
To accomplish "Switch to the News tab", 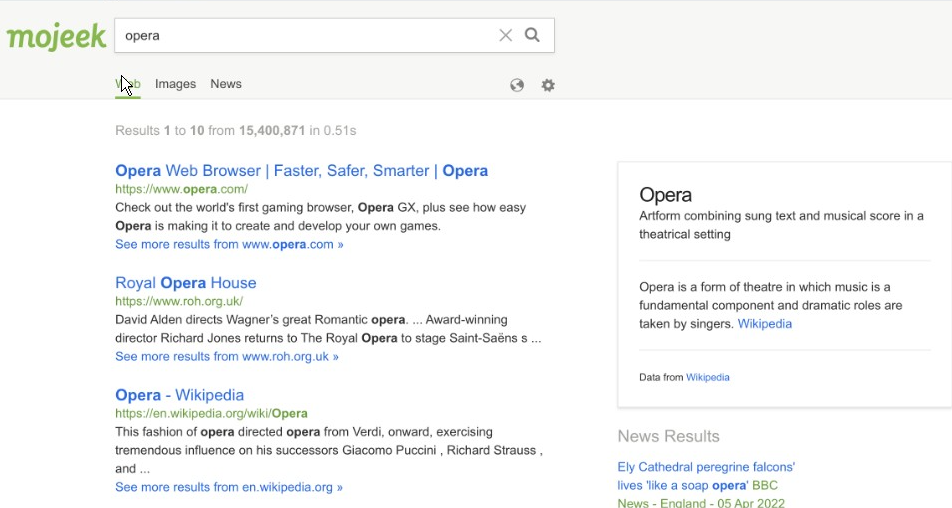I will (226, 84).
